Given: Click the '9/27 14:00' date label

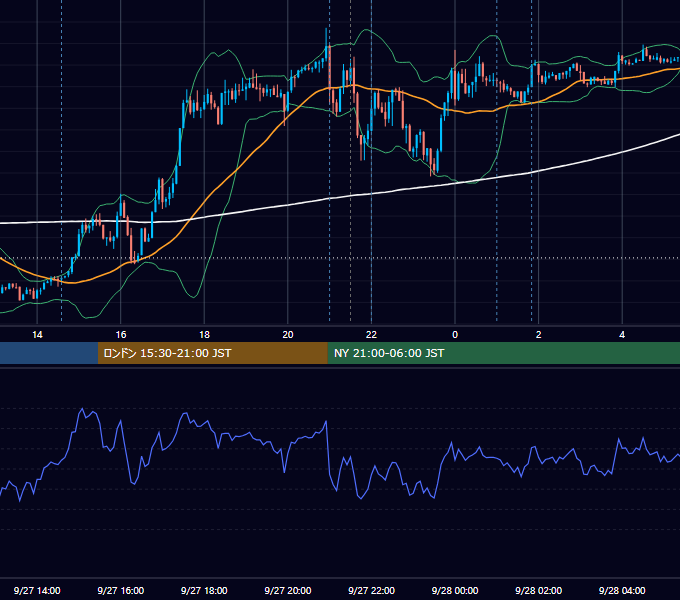Looking at the screenshot, I should pyautogui.click(x=37, y=590).
